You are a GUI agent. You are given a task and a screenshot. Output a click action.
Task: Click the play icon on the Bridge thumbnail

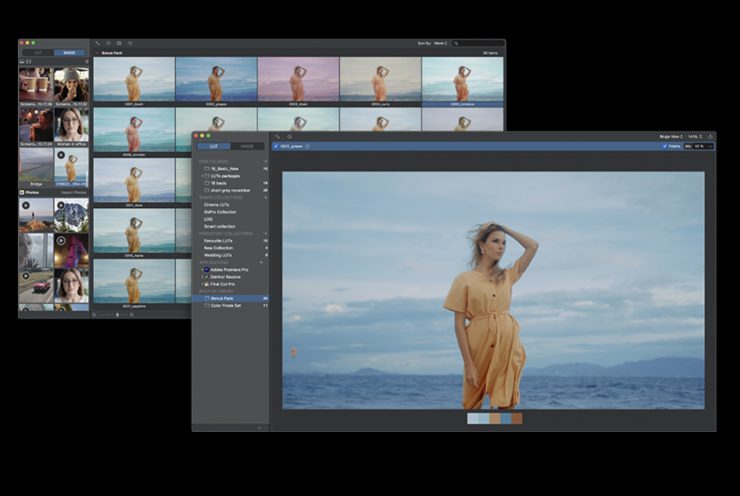60,155
